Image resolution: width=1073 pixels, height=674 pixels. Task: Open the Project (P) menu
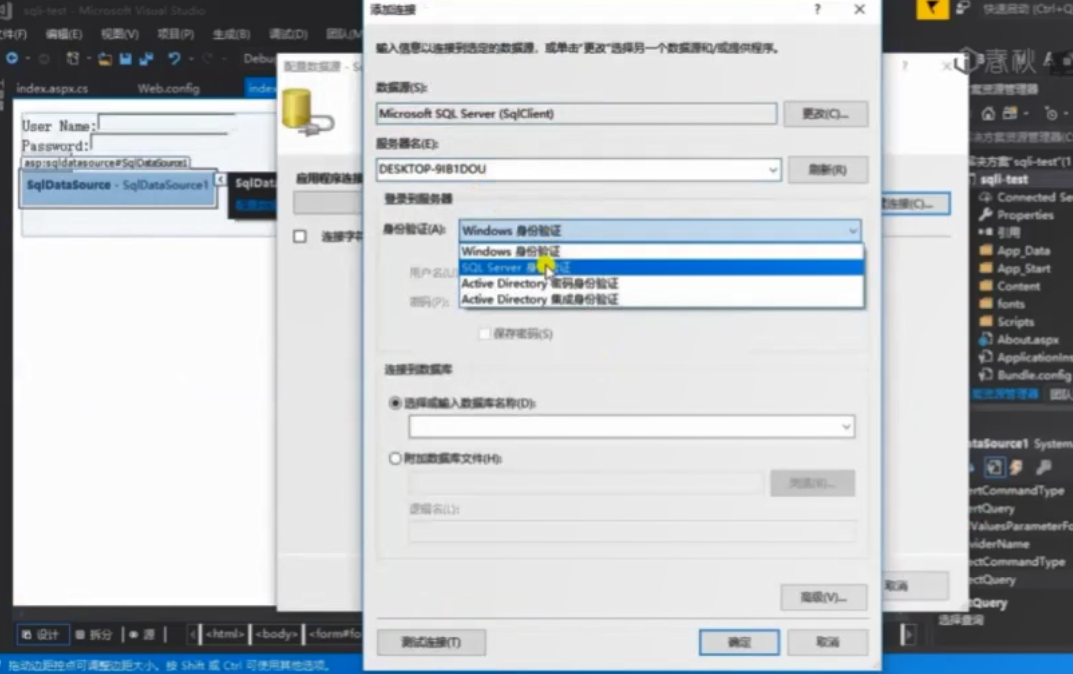coord(176,34)
